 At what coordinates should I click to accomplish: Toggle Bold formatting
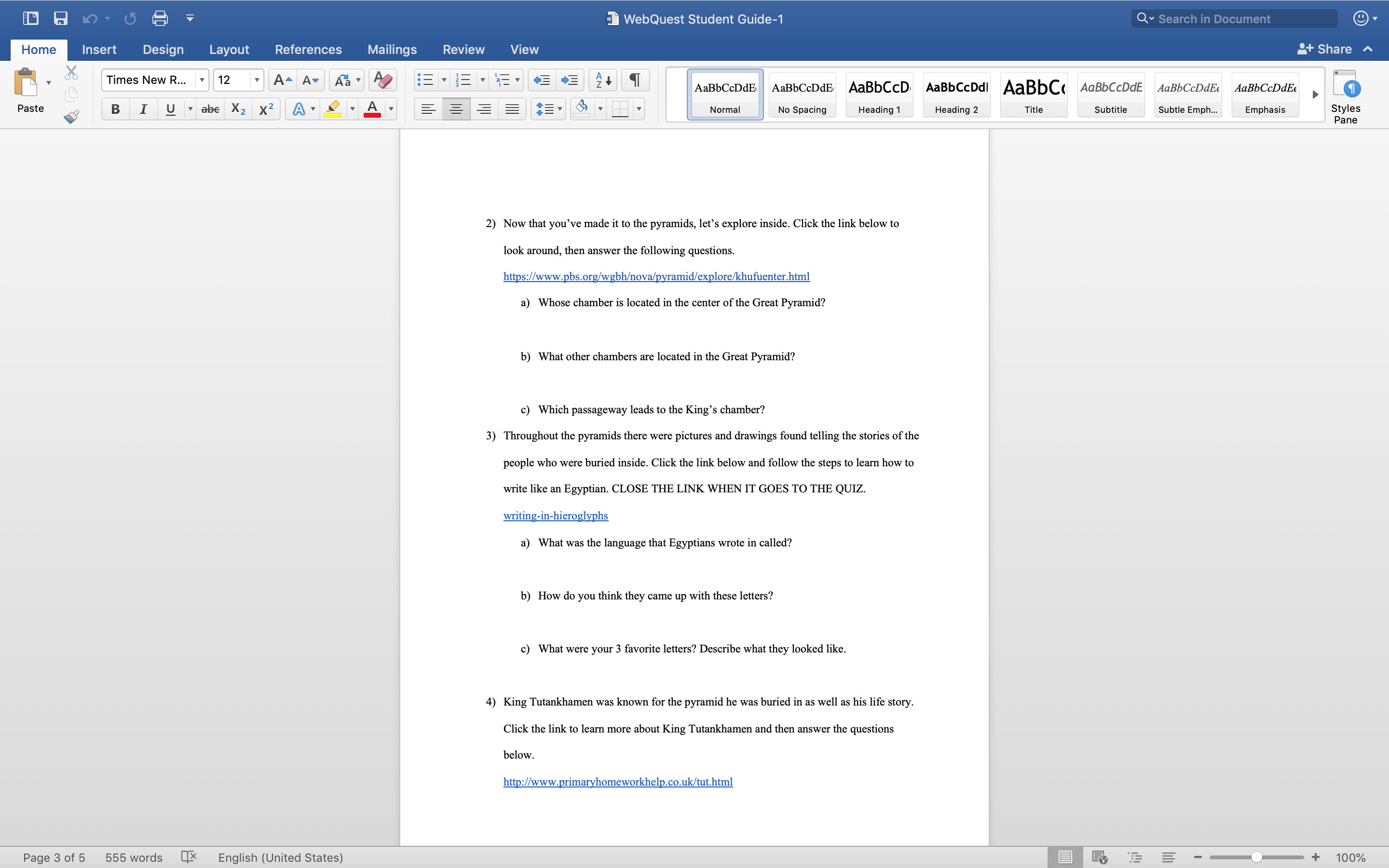tap(115, 109)
